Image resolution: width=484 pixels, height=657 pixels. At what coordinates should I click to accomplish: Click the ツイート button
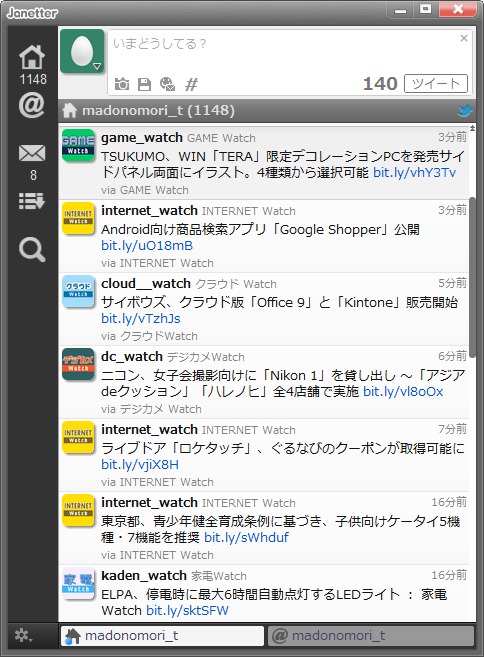436,84
